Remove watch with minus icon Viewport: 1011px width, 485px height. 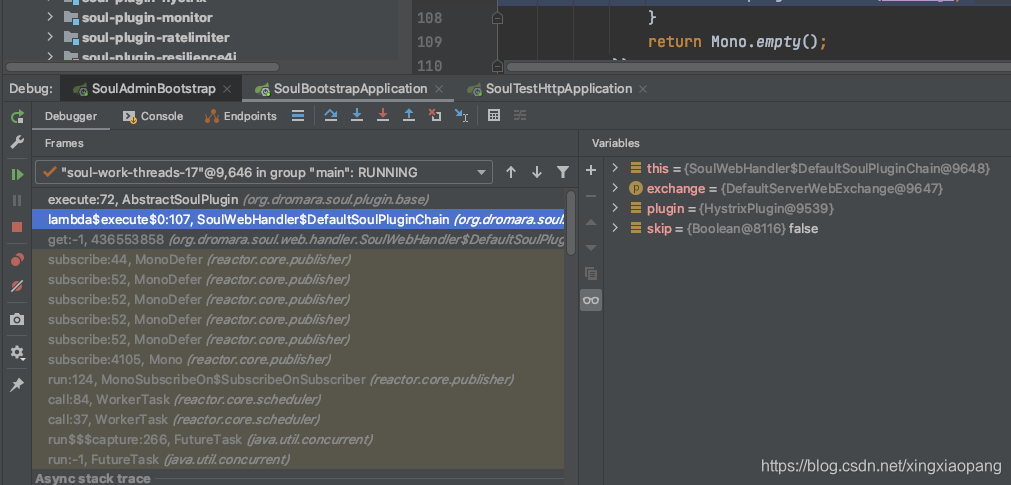pyautogui.click(x=591, y=196)
